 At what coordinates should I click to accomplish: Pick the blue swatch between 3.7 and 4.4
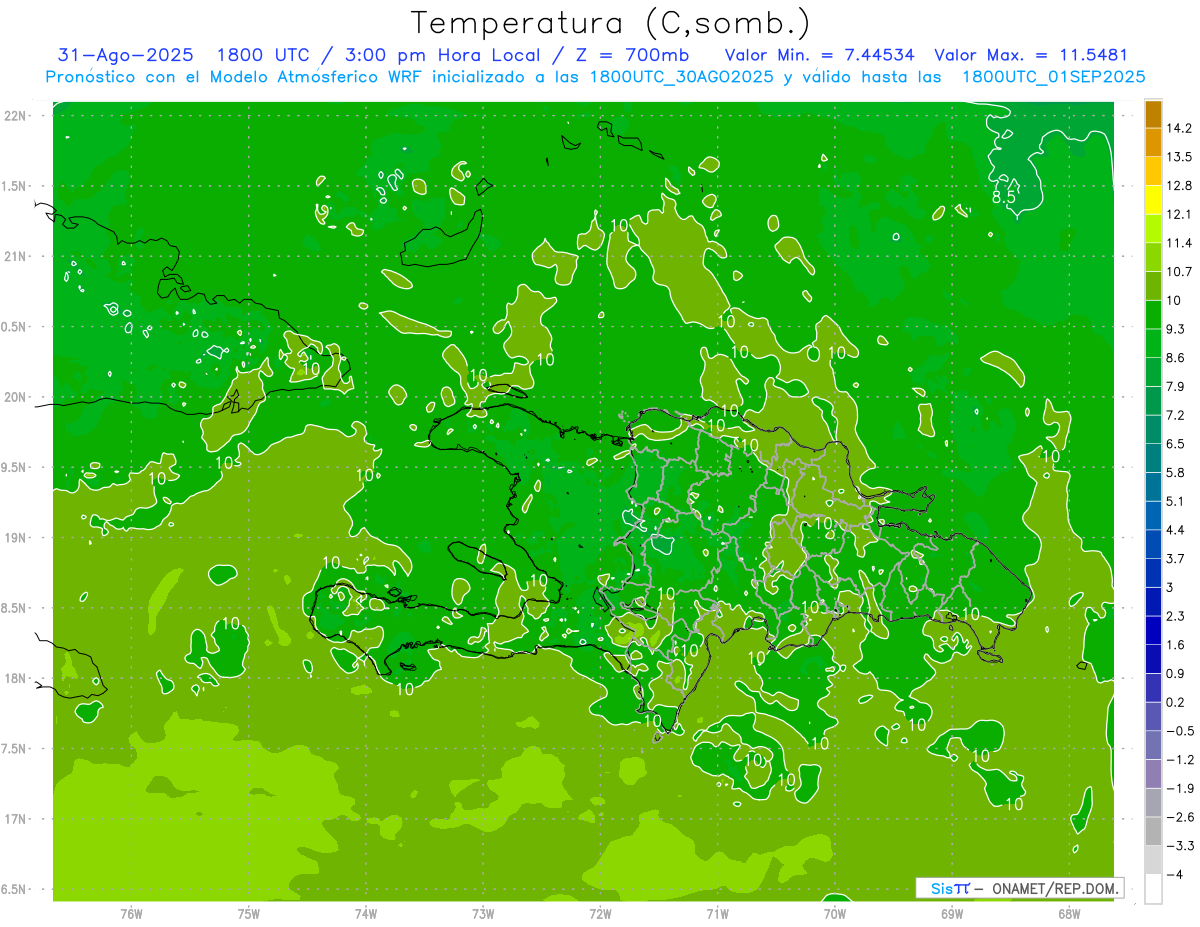pos(1153,543)
